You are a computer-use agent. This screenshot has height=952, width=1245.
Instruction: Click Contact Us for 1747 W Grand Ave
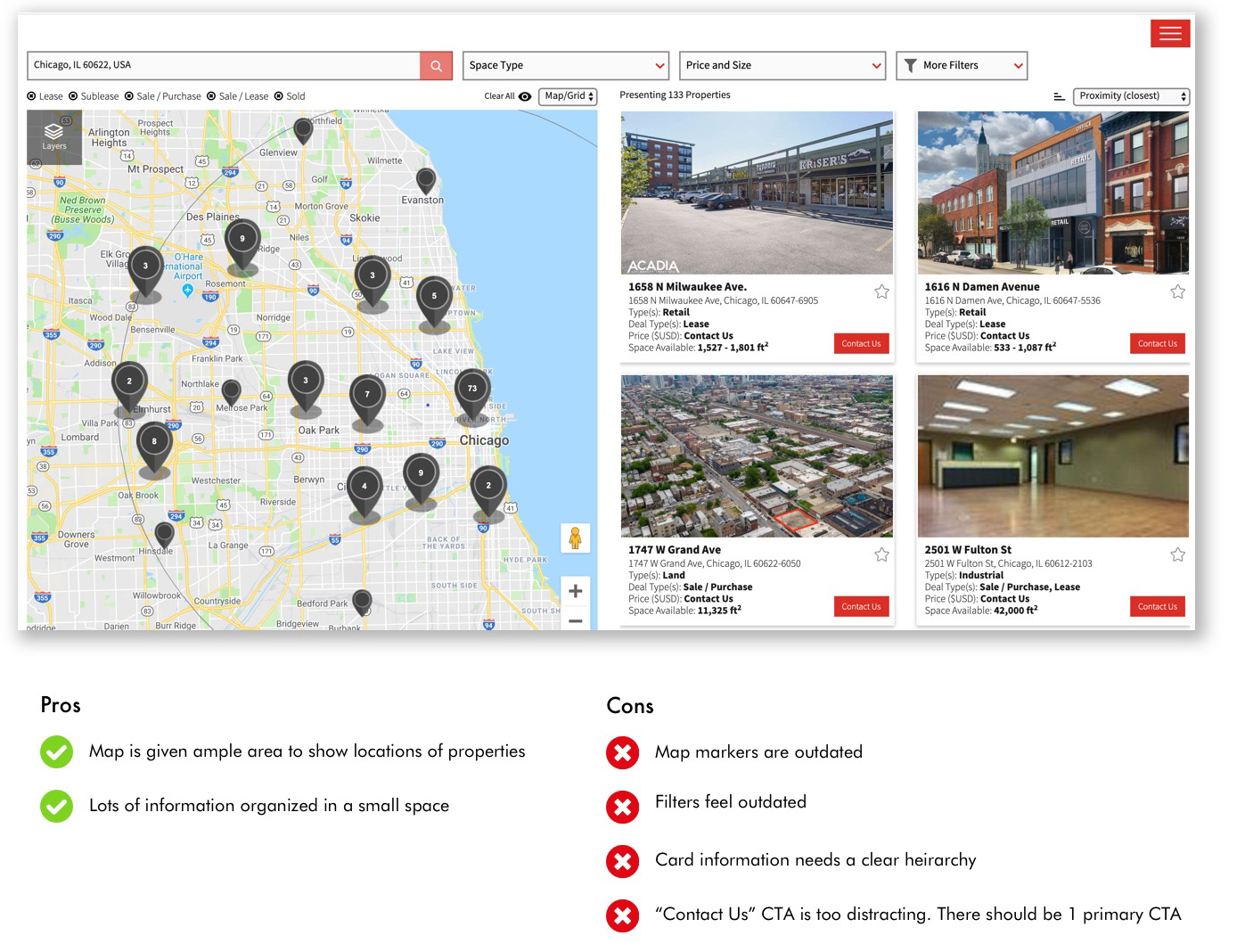pos(861,607)
